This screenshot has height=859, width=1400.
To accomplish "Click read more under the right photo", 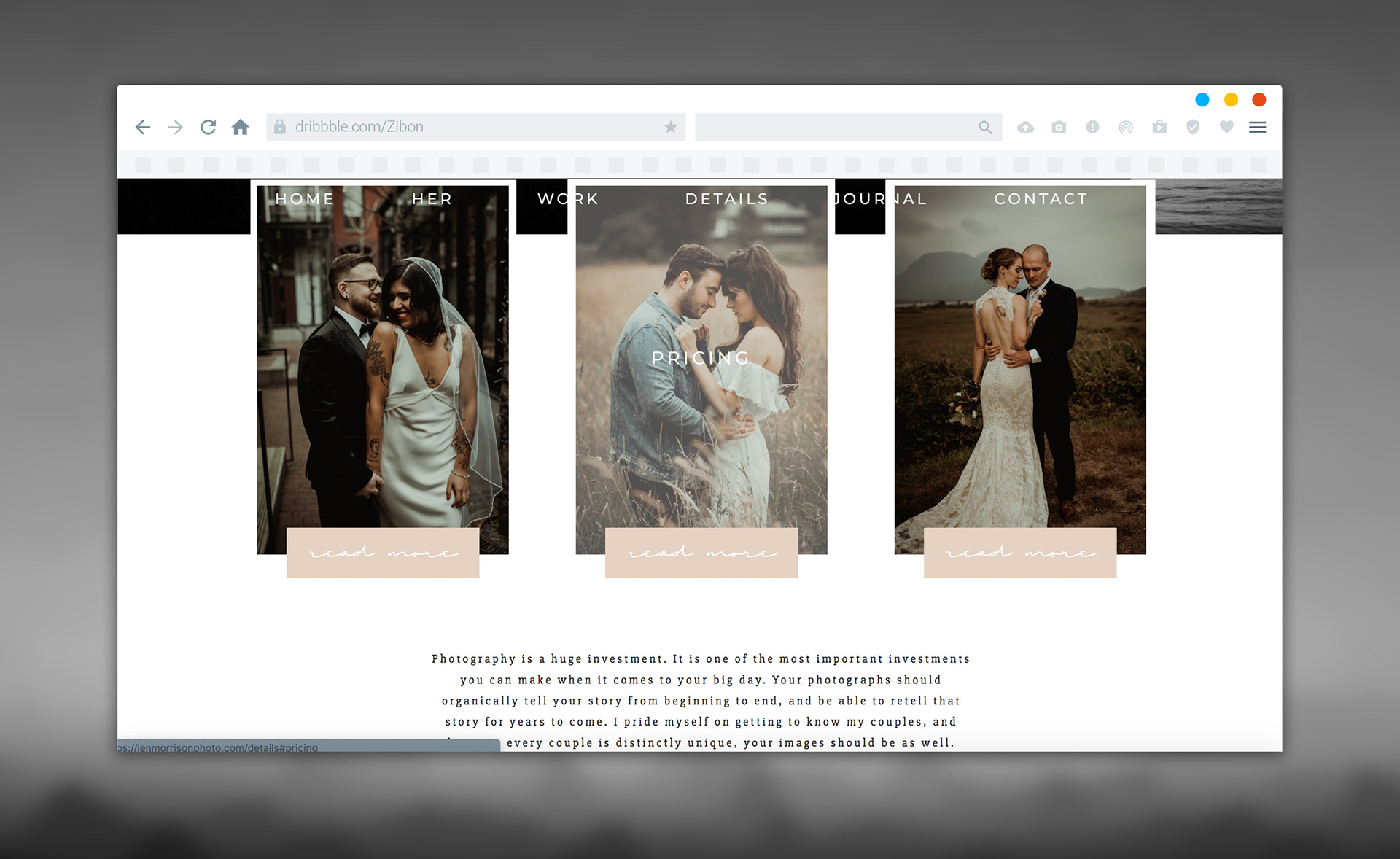I will [1020, 553].
